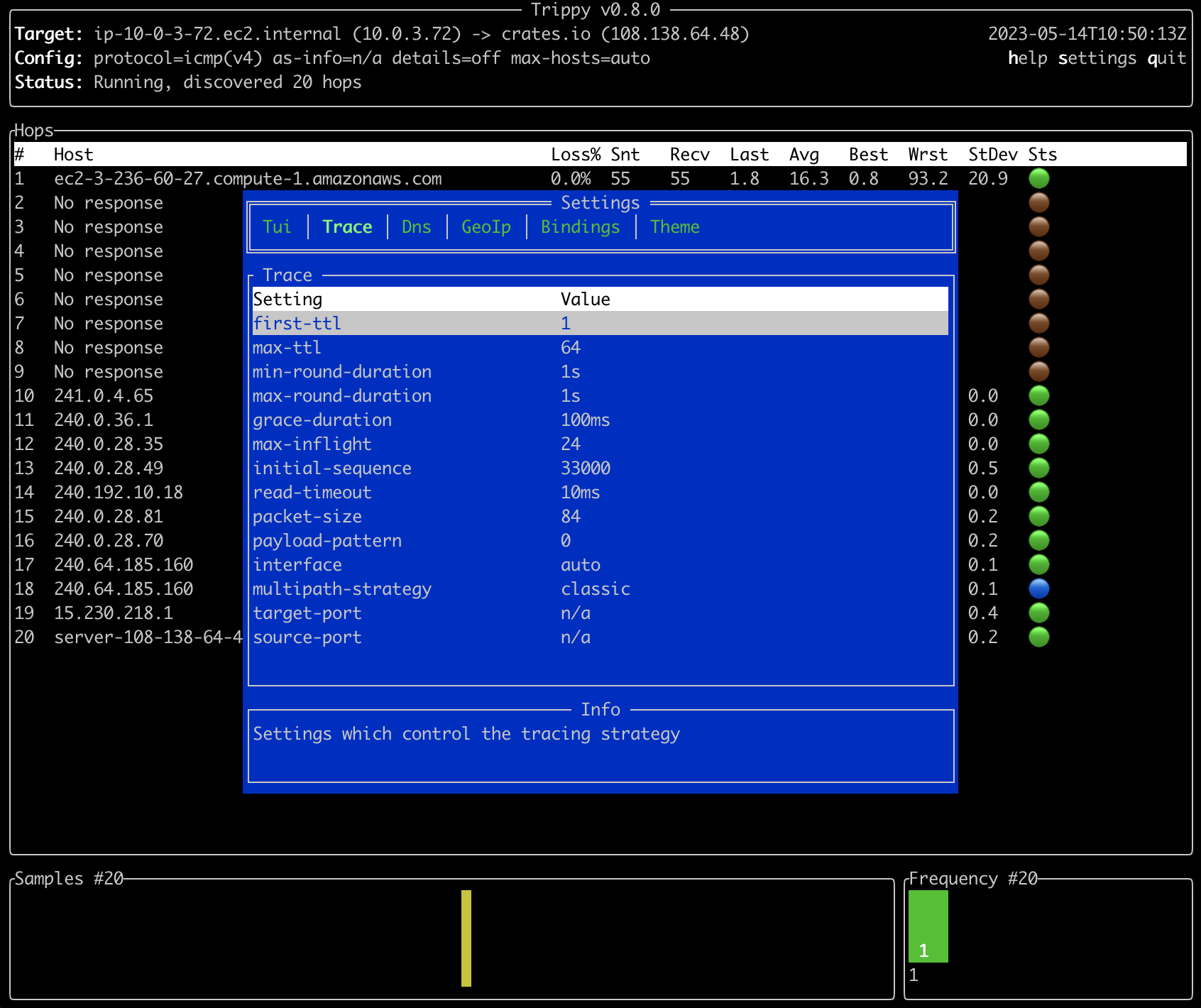
Task: Click the green status dot for hop 16
Action: tap(1039, 540)
